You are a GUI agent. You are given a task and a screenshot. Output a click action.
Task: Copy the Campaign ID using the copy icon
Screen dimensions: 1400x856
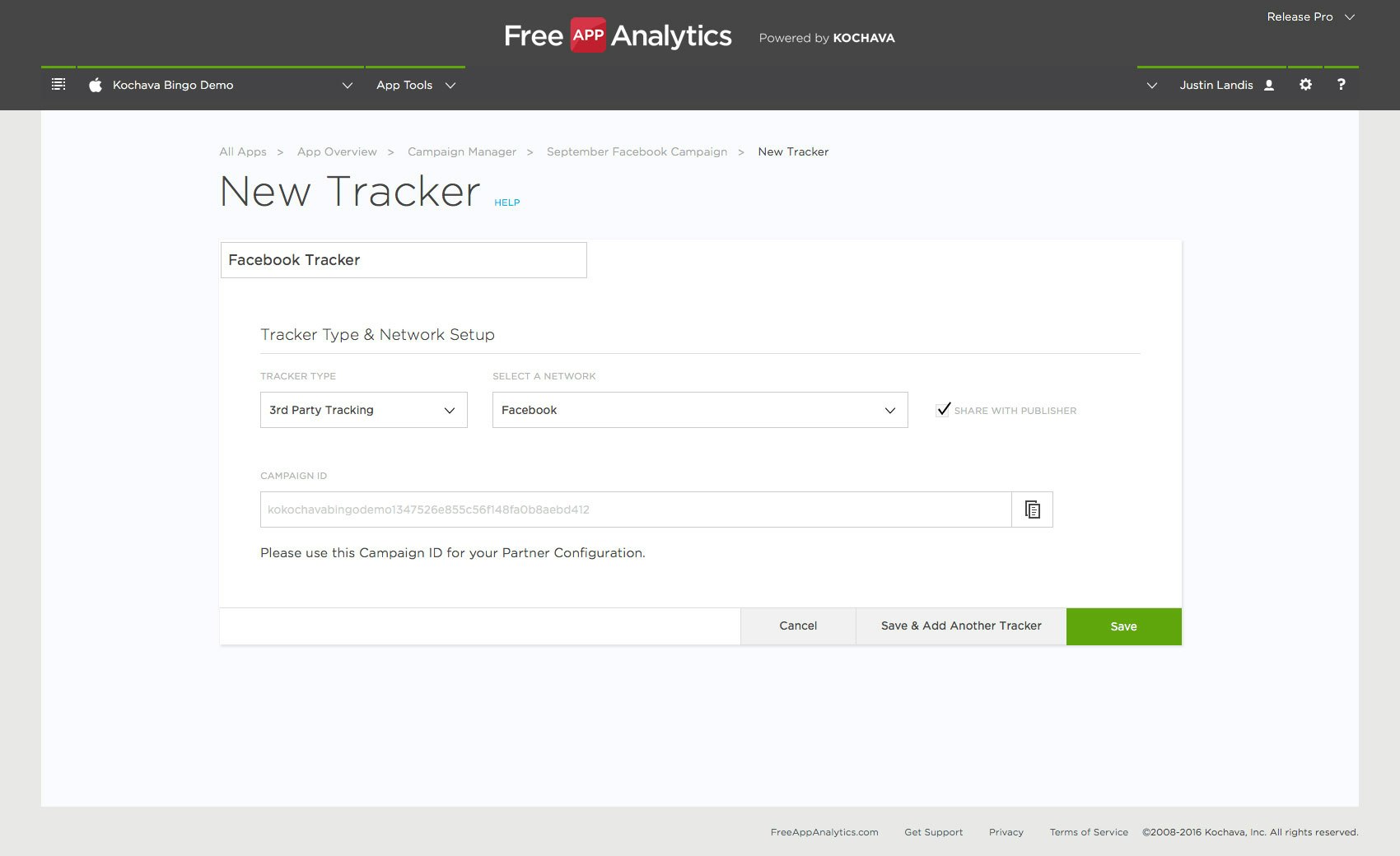click(x=1032, y=509)
